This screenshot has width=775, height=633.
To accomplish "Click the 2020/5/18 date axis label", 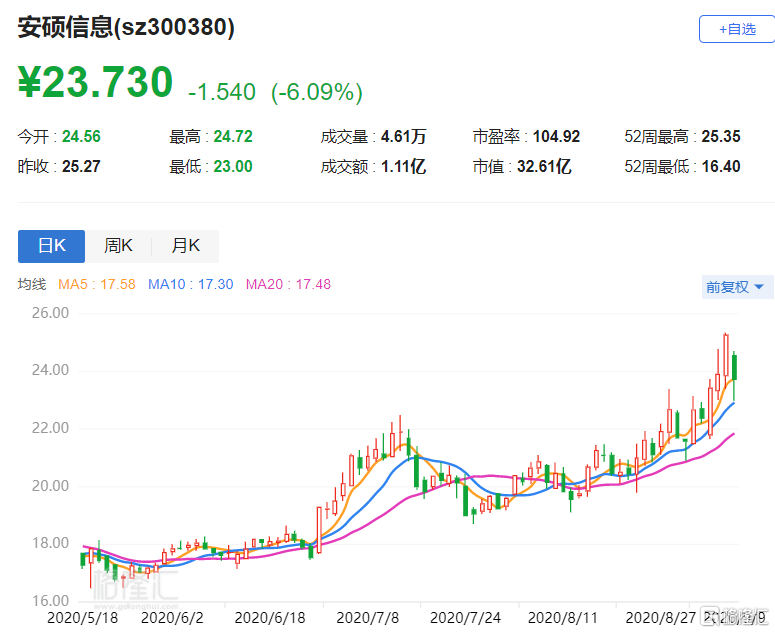I will (82, 618).
